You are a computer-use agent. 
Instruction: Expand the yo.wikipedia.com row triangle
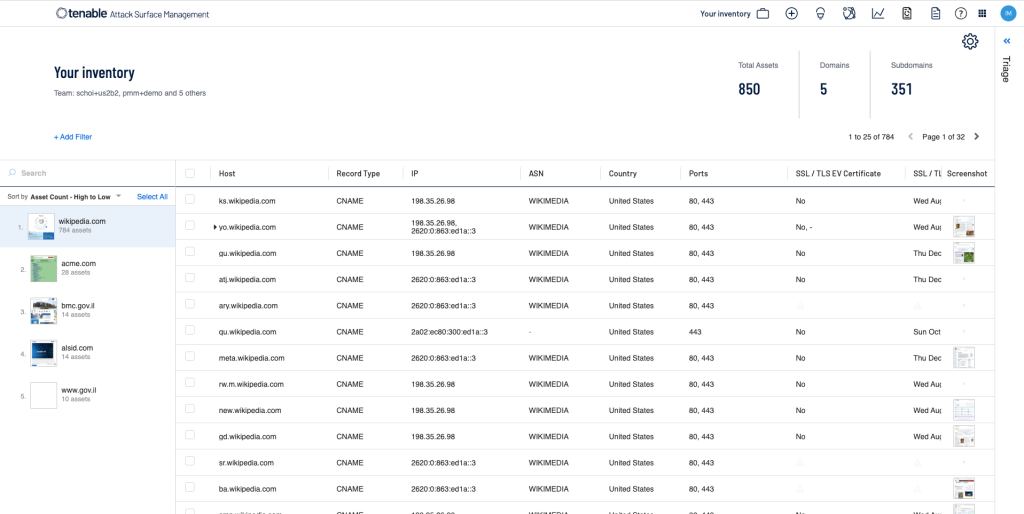[215, 227]
